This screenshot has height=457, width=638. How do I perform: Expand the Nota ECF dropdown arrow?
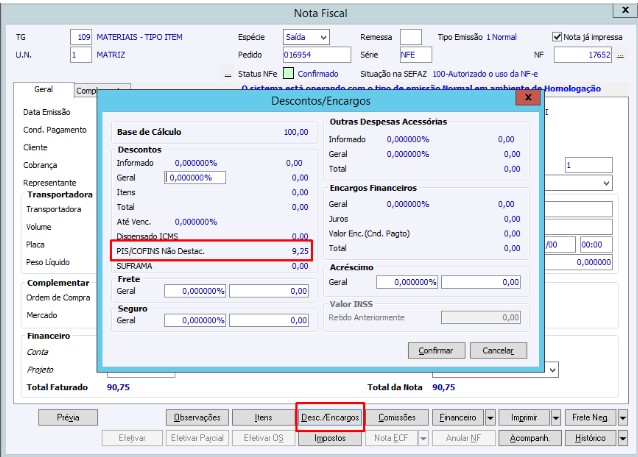[x=424, y=438]
